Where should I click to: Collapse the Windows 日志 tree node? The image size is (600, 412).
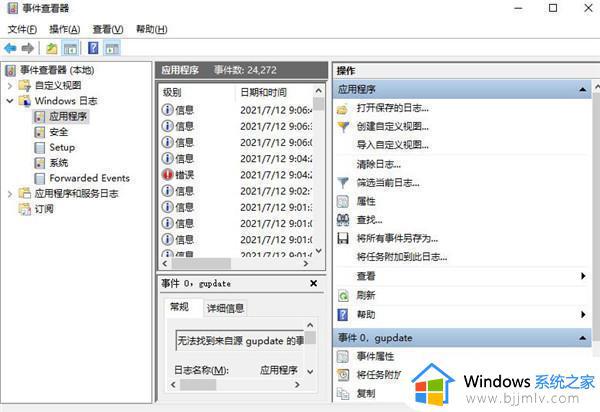(x=11, y=101)
